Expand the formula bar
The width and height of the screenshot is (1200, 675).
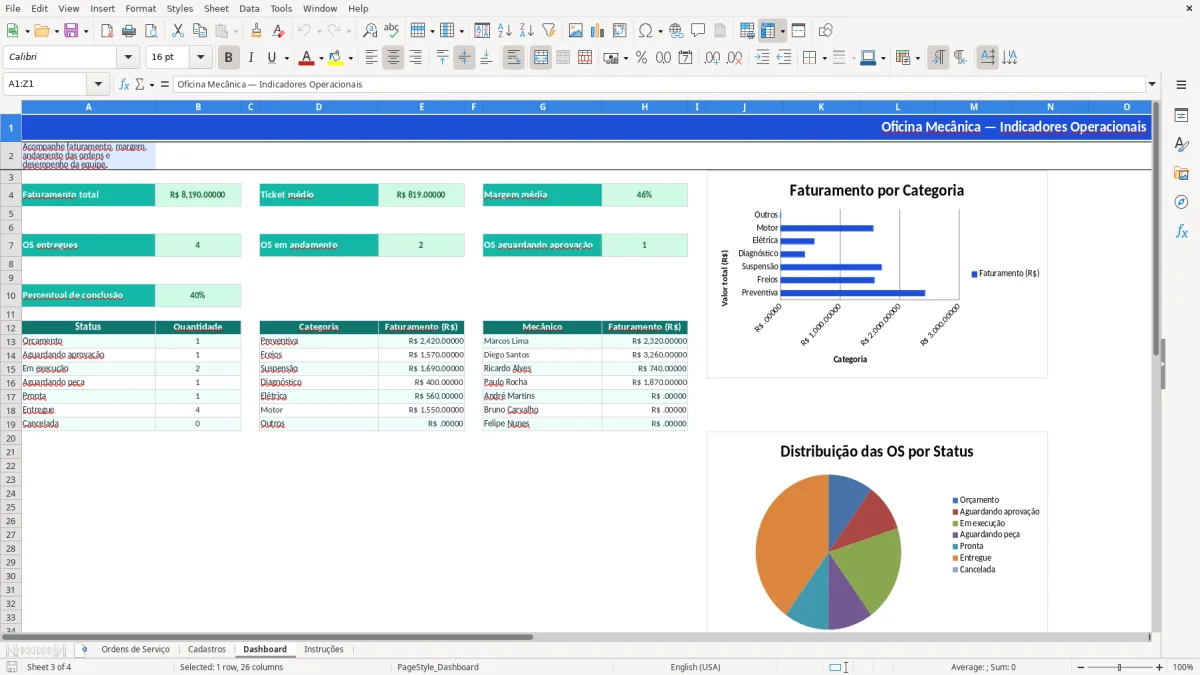pyautogui.click(x=1152, y=84)
